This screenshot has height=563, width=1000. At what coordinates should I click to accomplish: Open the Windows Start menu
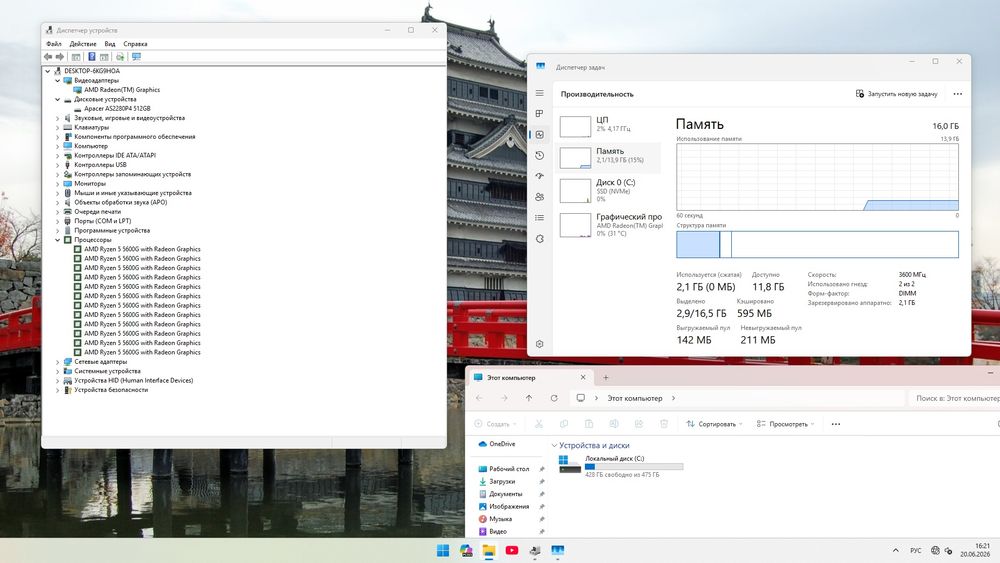point(443,550)
